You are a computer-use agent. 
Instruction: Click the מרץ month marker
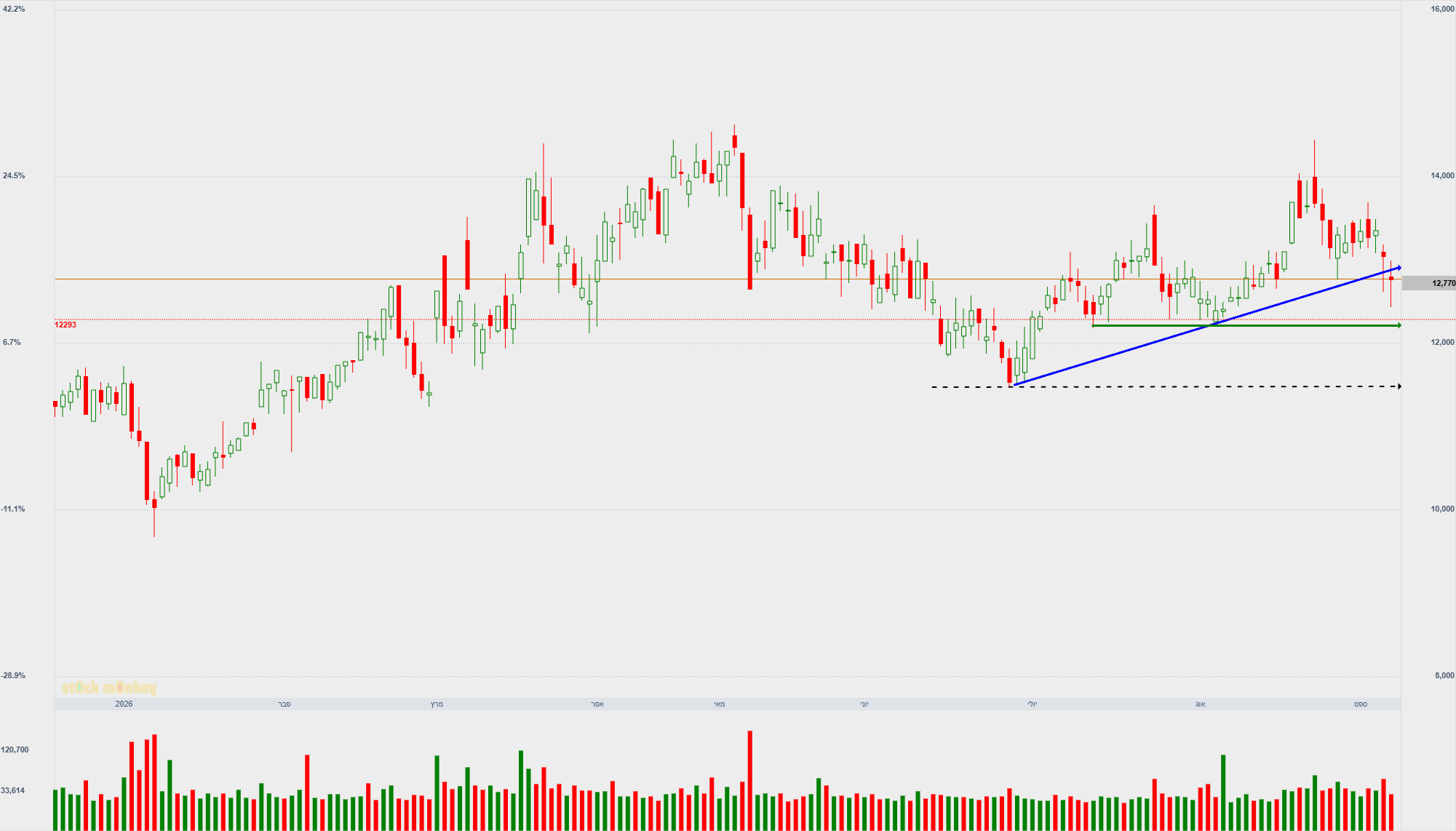(x=437, y=704)
